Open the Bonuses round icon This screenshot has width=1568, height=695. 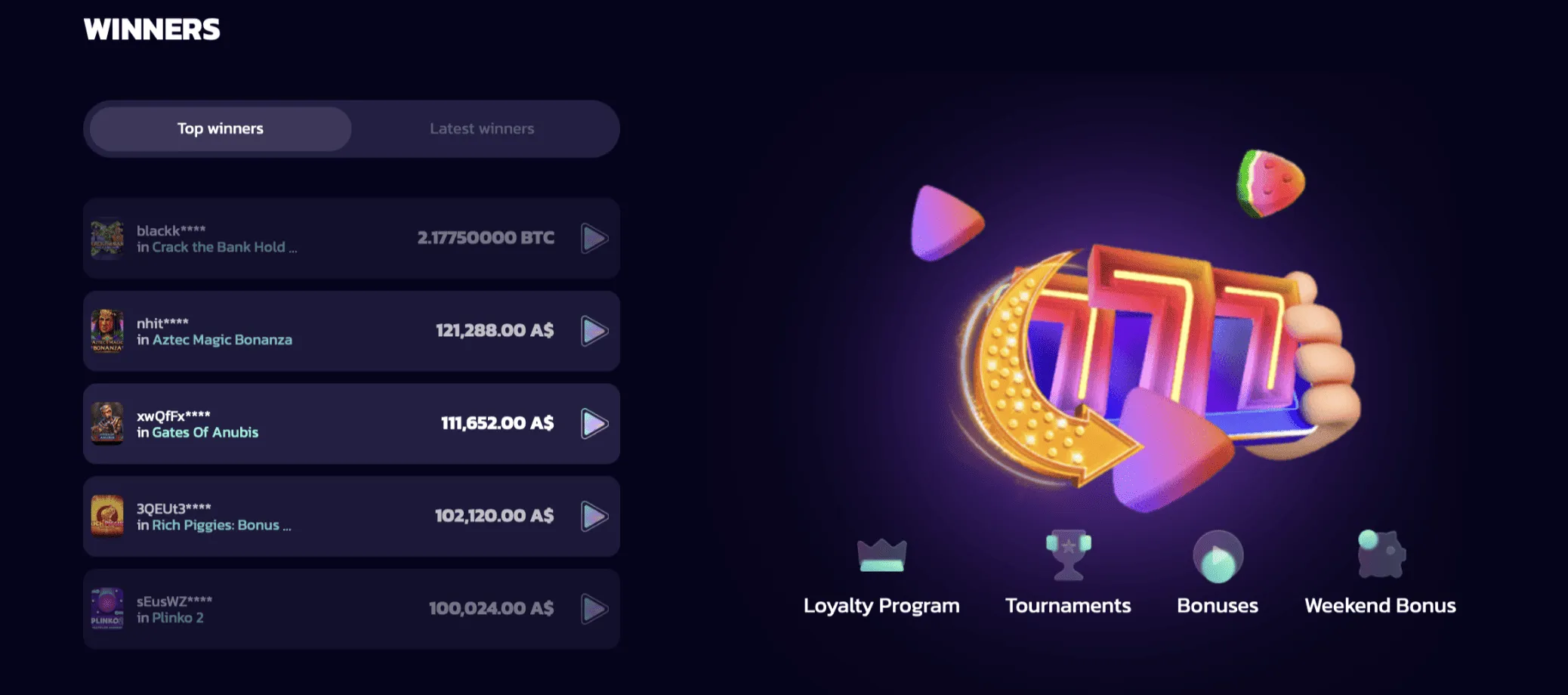[x=1218, y=557]
